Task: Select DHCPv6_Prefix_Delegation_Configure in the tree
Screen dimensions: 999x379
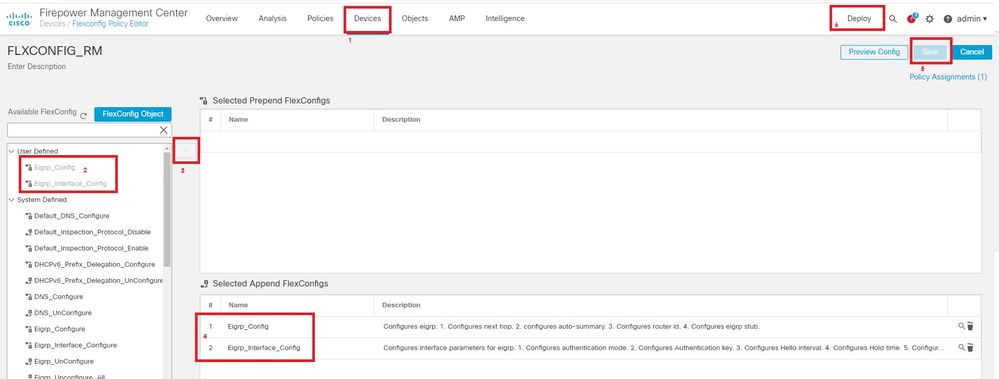Action: pyautogui.click(x=94, y=264)
